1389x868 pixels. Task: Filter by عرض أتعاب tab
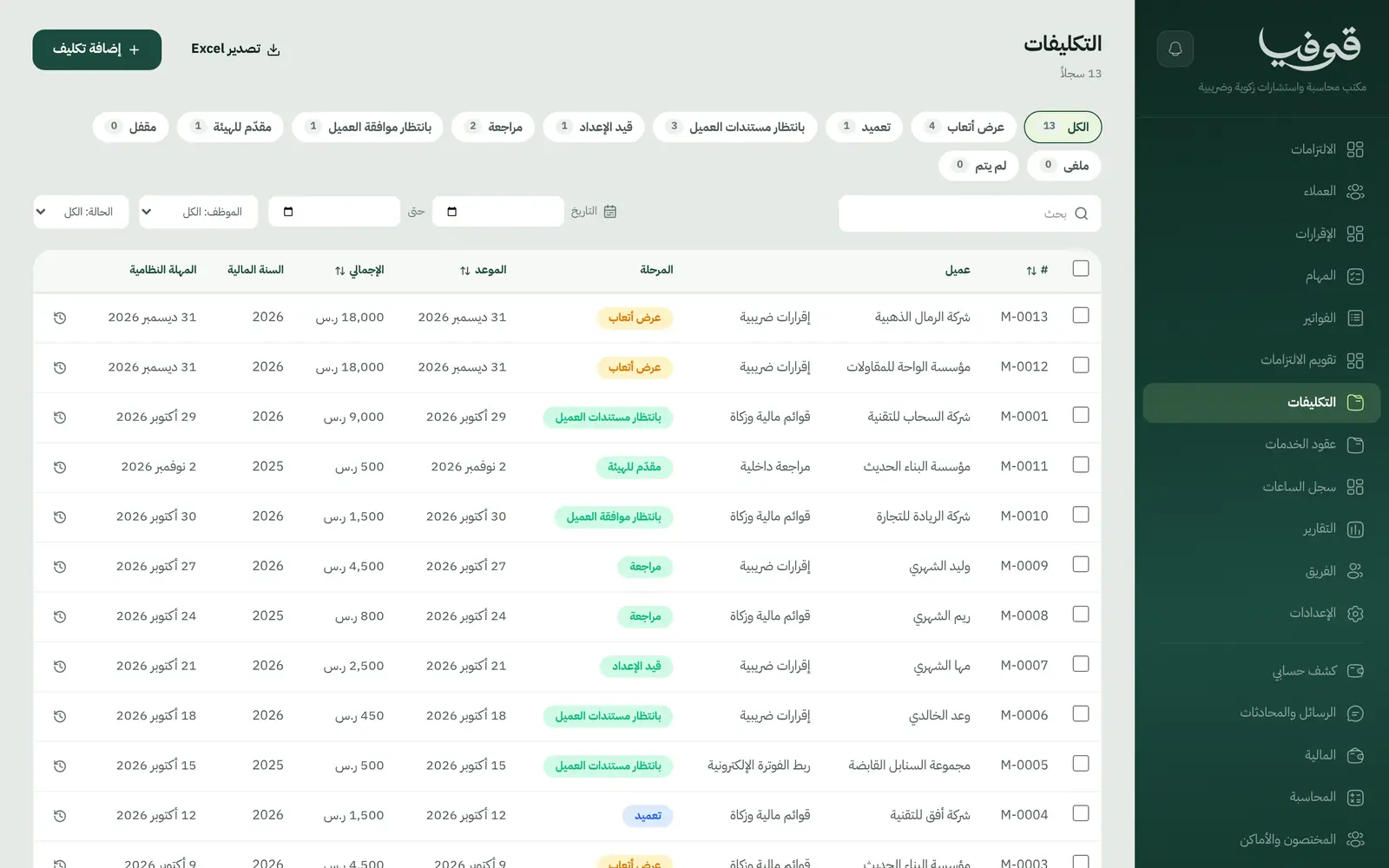click(x=964, y=127)
